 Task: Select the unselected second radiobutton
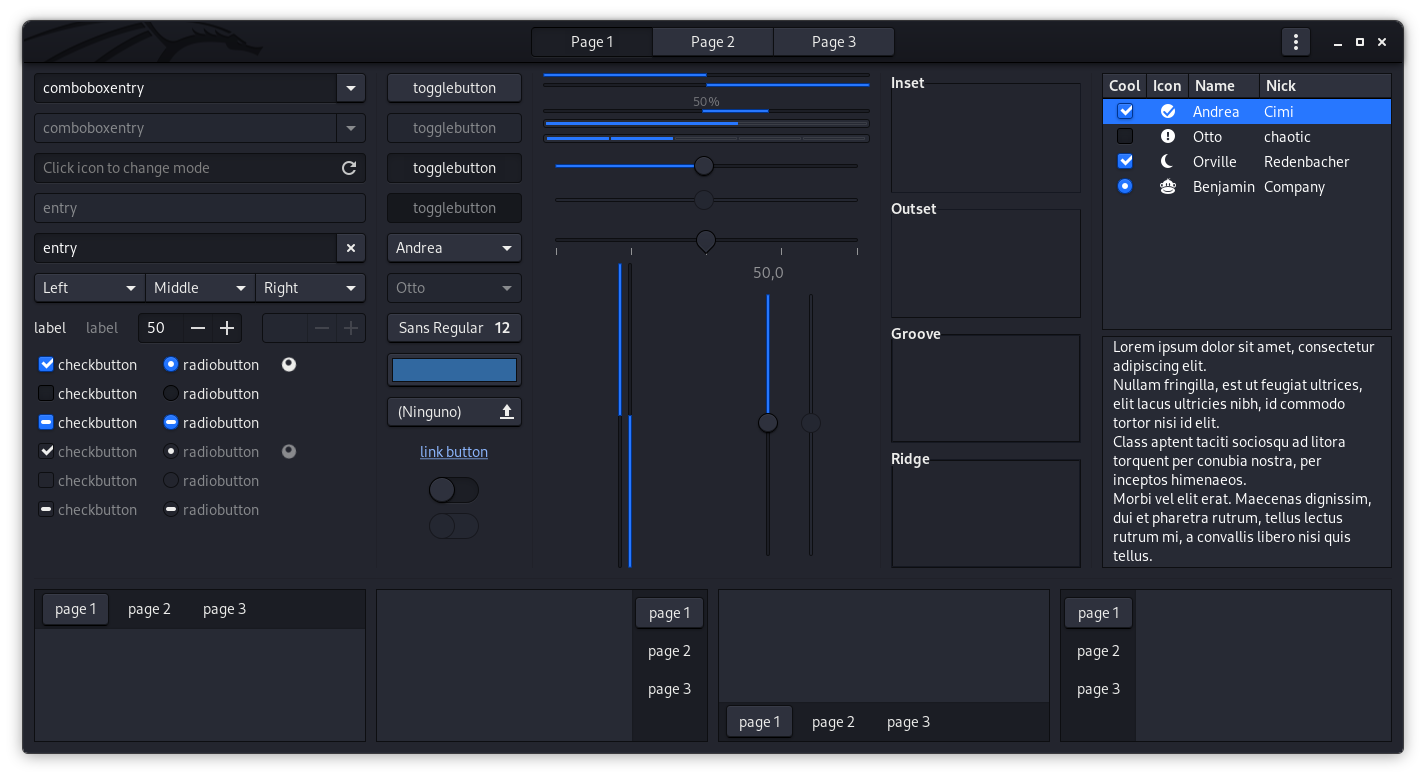pyautogui.click(x=171, y=394)
